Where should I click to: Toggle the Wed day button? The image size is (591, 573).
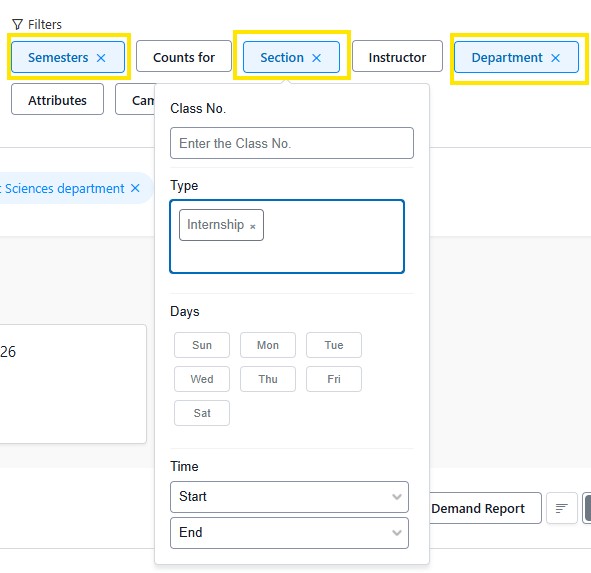tap(202, 379)
